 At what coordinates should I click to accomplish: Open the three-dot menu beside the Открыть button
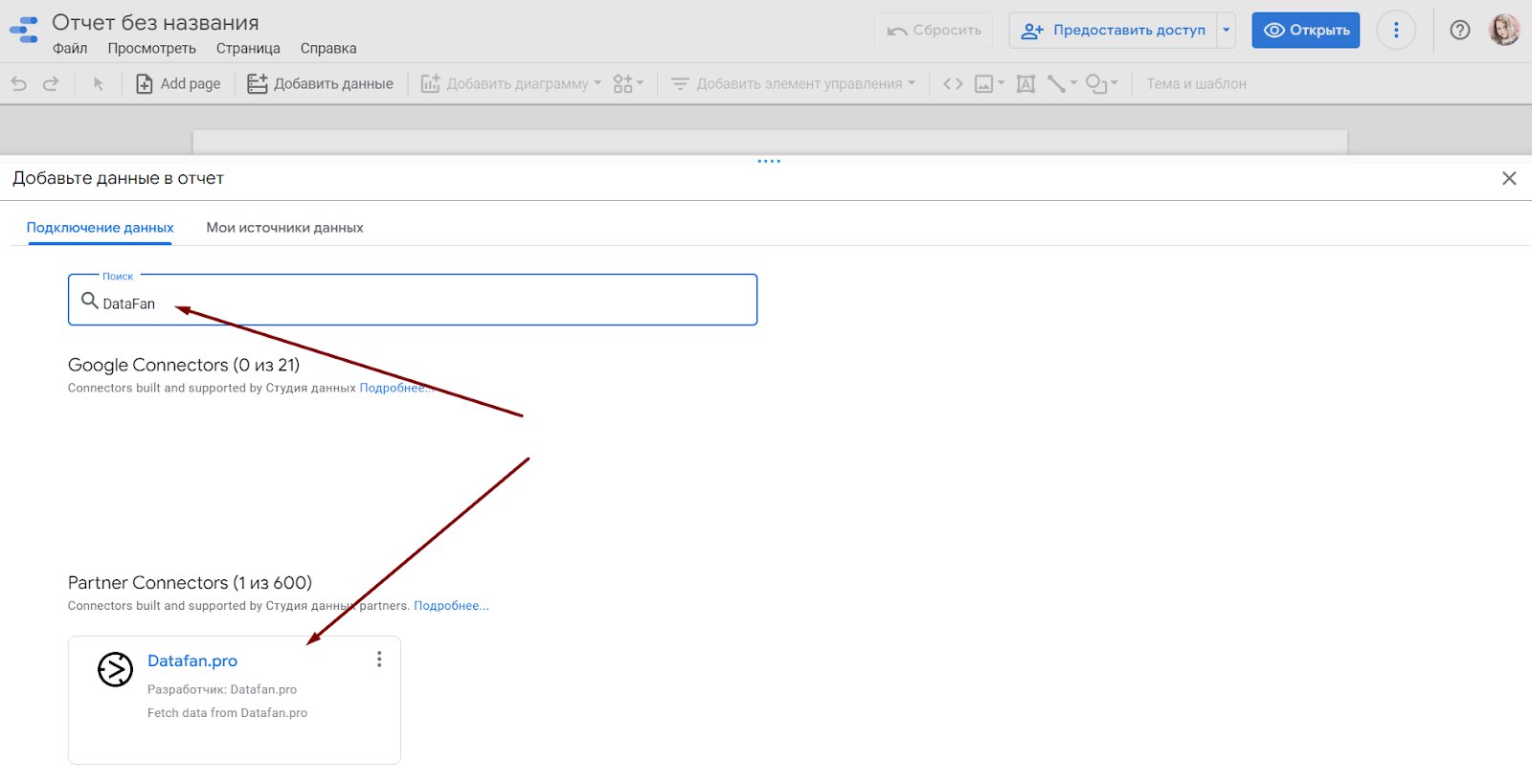click(x=1395, y=31)
